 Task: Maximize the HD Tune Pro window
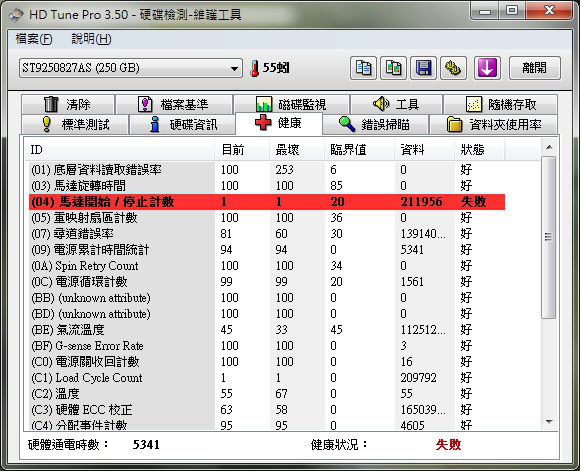point(512,11)
